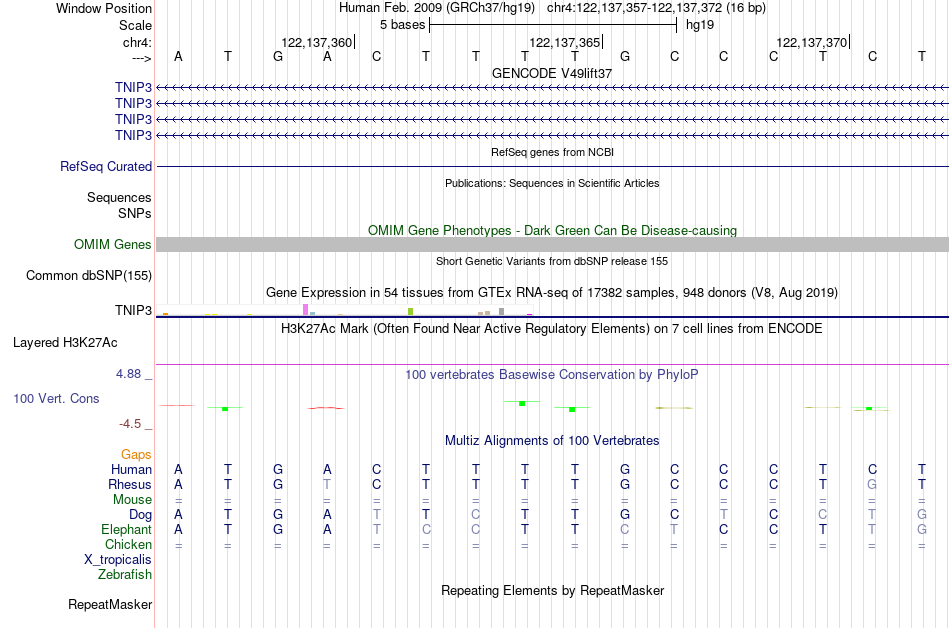Image resolution: width=950 pixels, height=628 pixels.
Task: Click the Scale label
Action: pyautogui.click(x=136, y=25)
